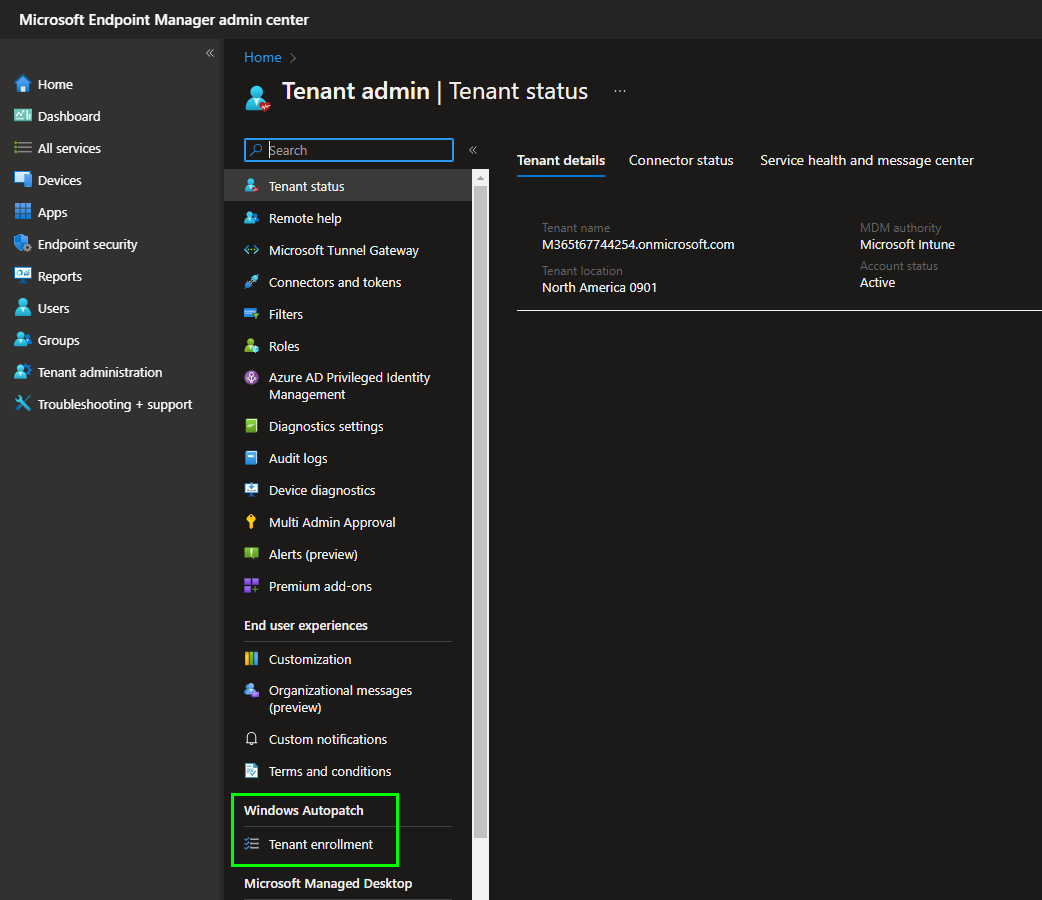Viewport: 1042px width, 900px height.
Task: Select the Apps grid icon
Action: click(x=22, y=212)
